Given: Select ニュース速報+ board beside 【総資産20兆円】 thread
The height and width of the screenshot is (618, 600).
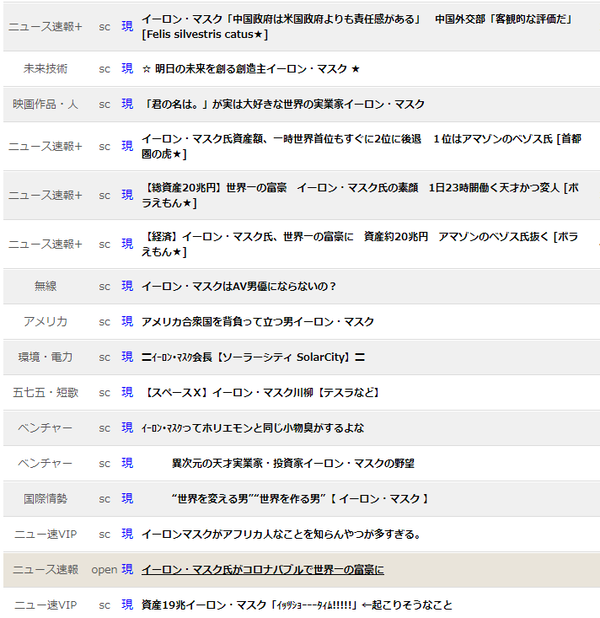Looking at the screenshot, I should tap(45, 195).
